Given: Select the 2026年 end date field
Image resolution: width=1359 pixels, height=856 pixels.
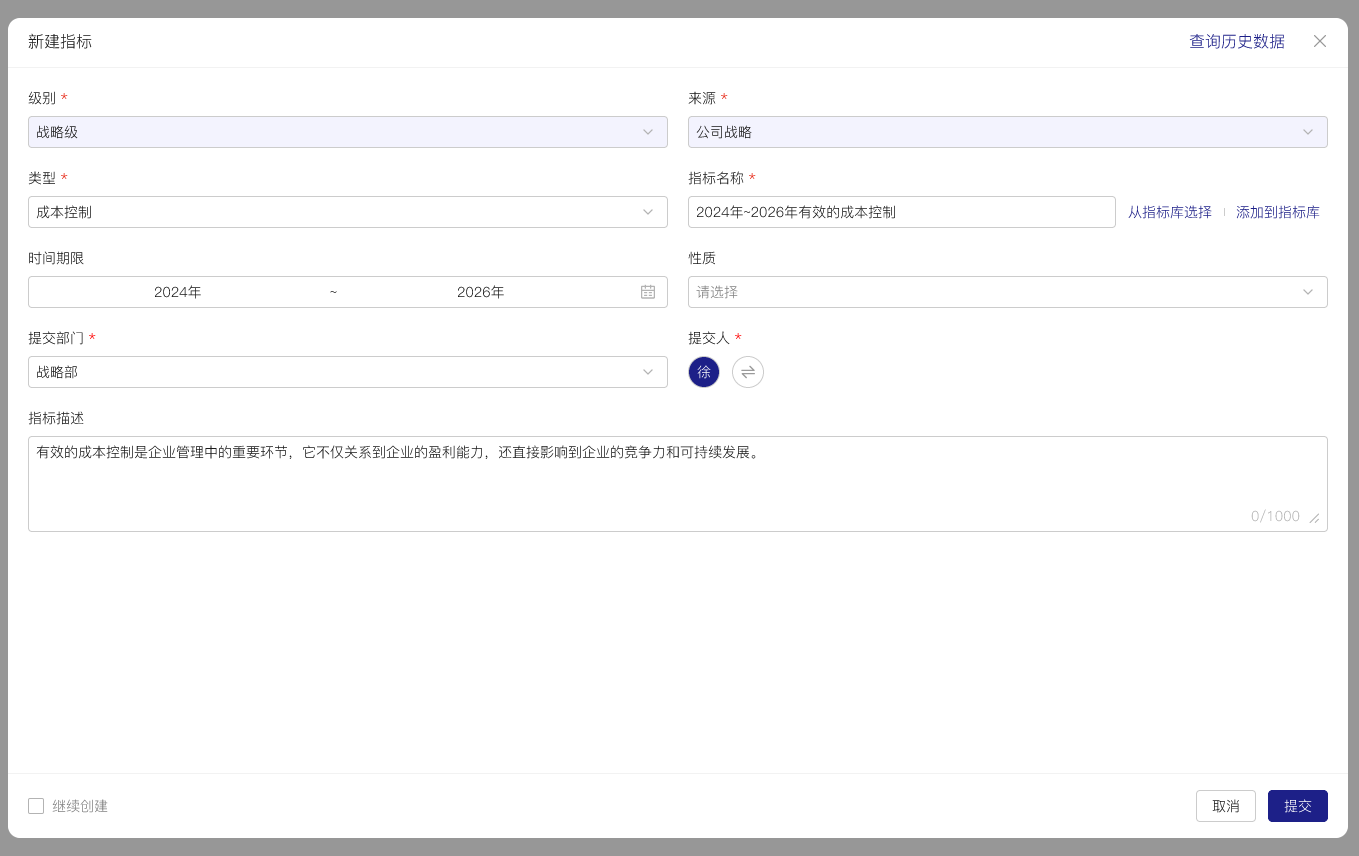Looking at the screenshot, I should point(481,292).
